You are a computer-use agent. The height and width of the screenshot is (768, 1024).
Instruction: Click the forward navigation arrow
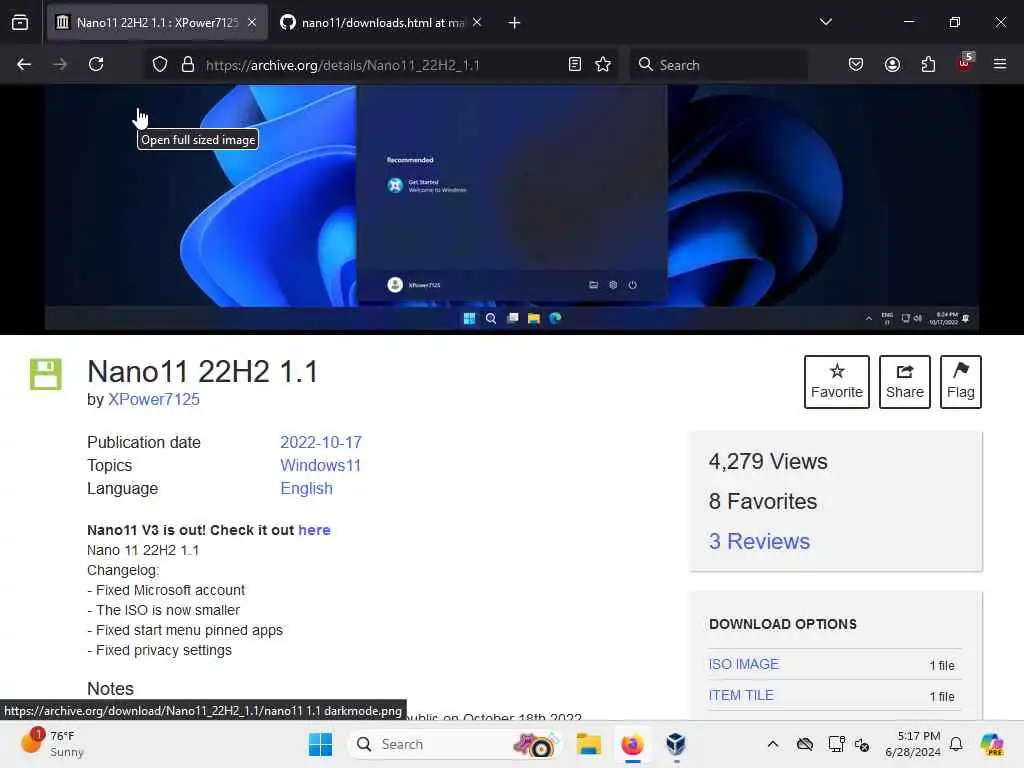coord(60,64)
